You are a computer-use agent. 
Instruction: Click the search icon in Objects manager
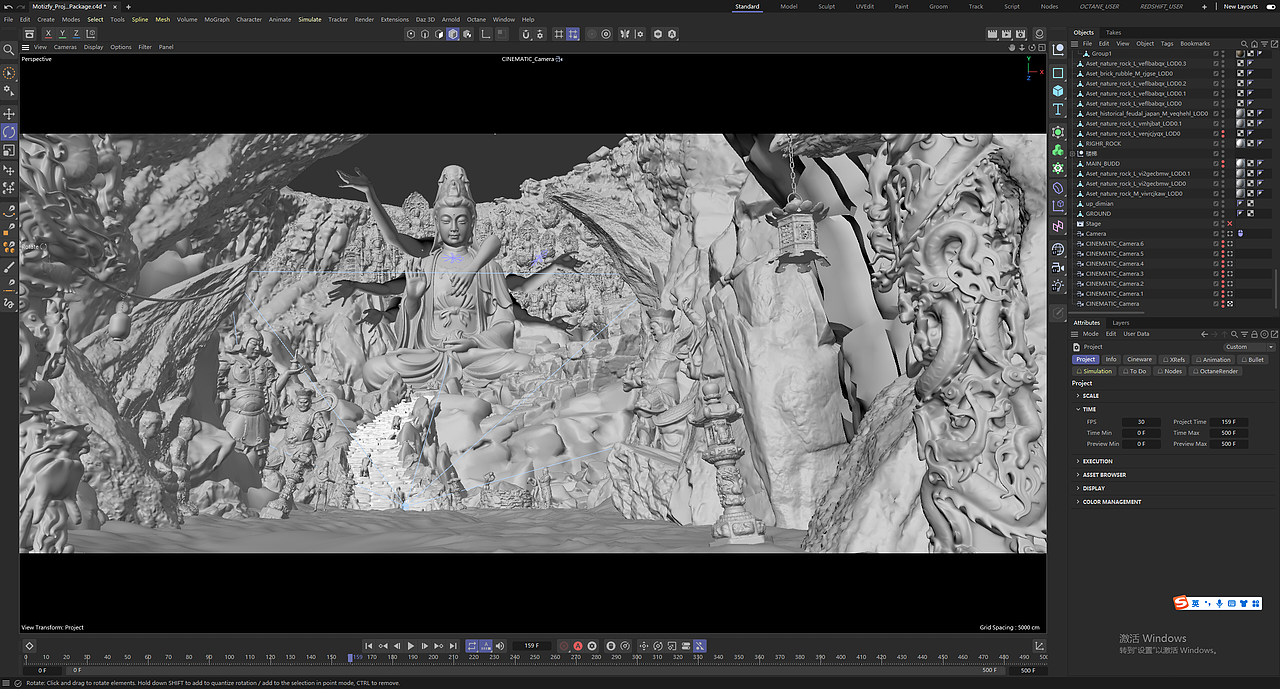point(1244,44)
